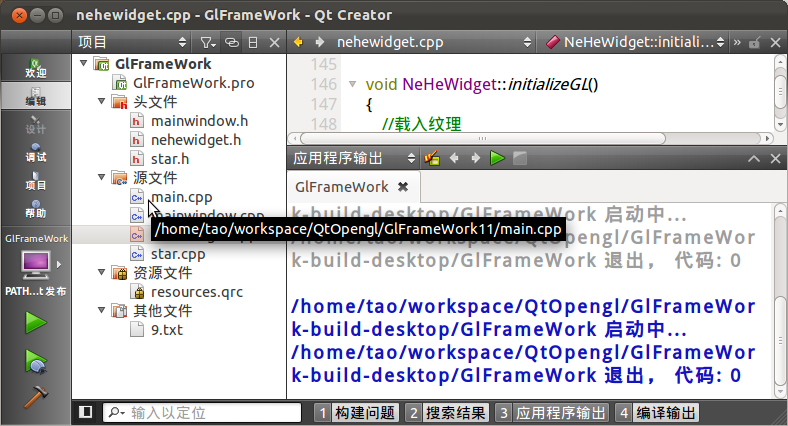Collapse the 资源文件 resources folder
The image size is (788, 426).
click(102, 272)
